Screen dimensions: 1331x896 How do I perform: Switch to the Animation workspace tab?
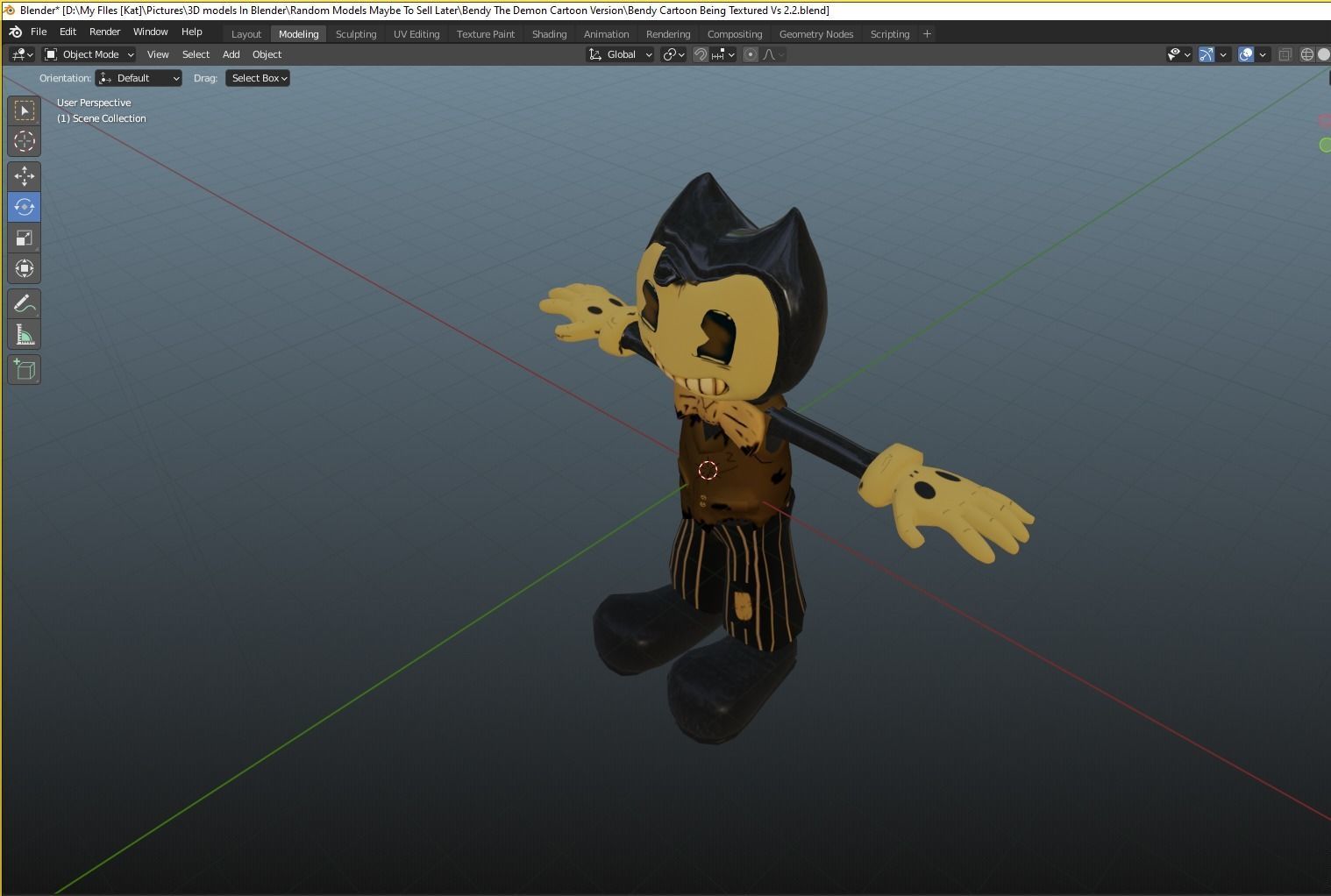point(606,34)
